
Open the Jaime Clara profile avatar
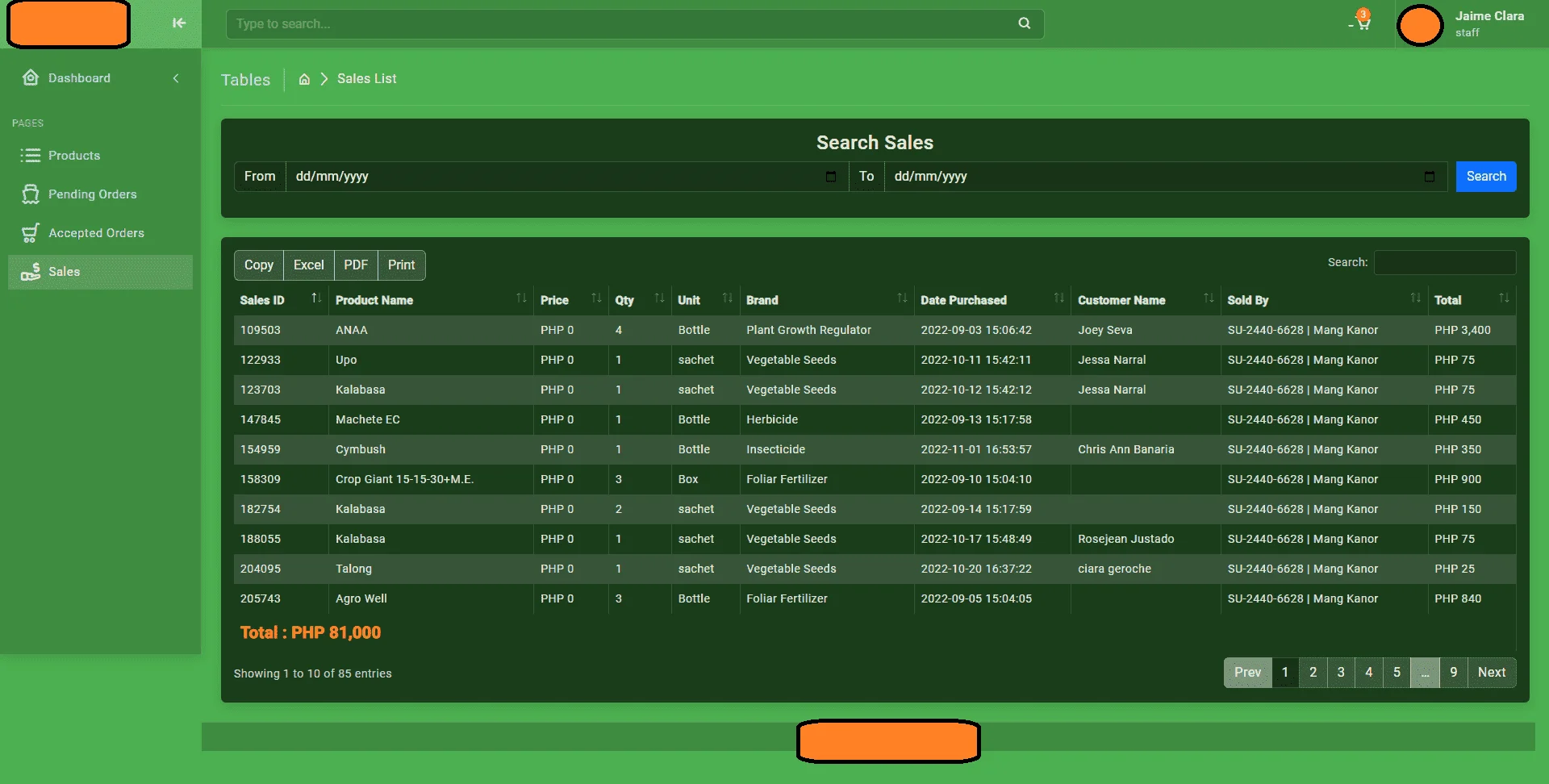[x=1420, y=25]
